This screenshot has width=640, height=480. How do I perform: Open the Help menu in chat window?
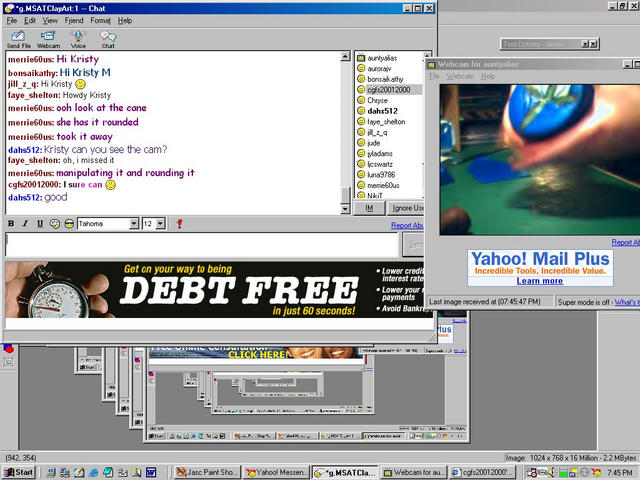click(x=125, y=20)
